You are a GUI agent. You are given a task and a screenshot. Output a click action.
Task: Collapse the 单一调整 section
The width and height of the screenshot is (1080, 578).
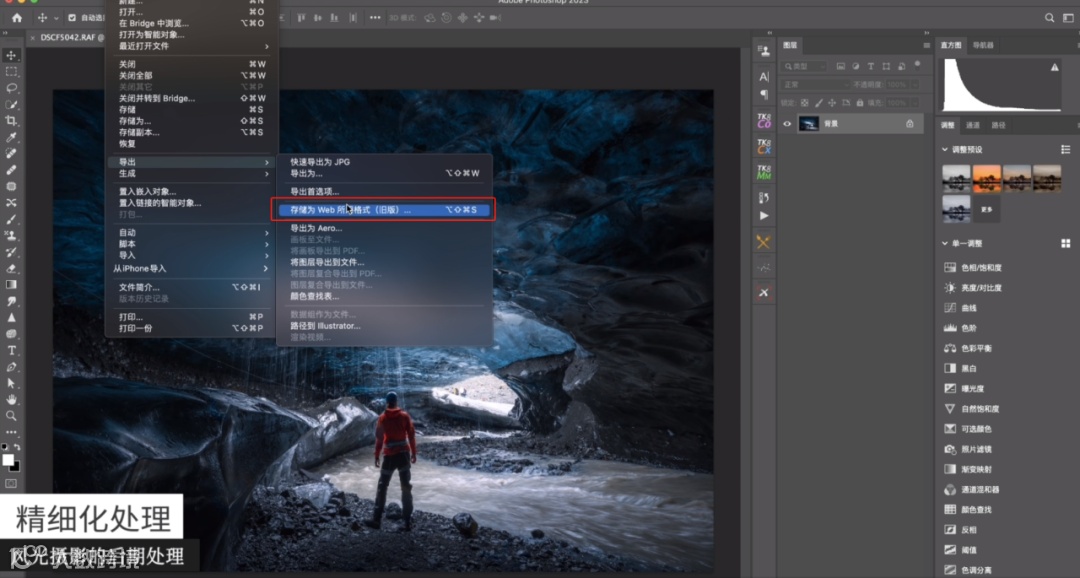(945, 243)
